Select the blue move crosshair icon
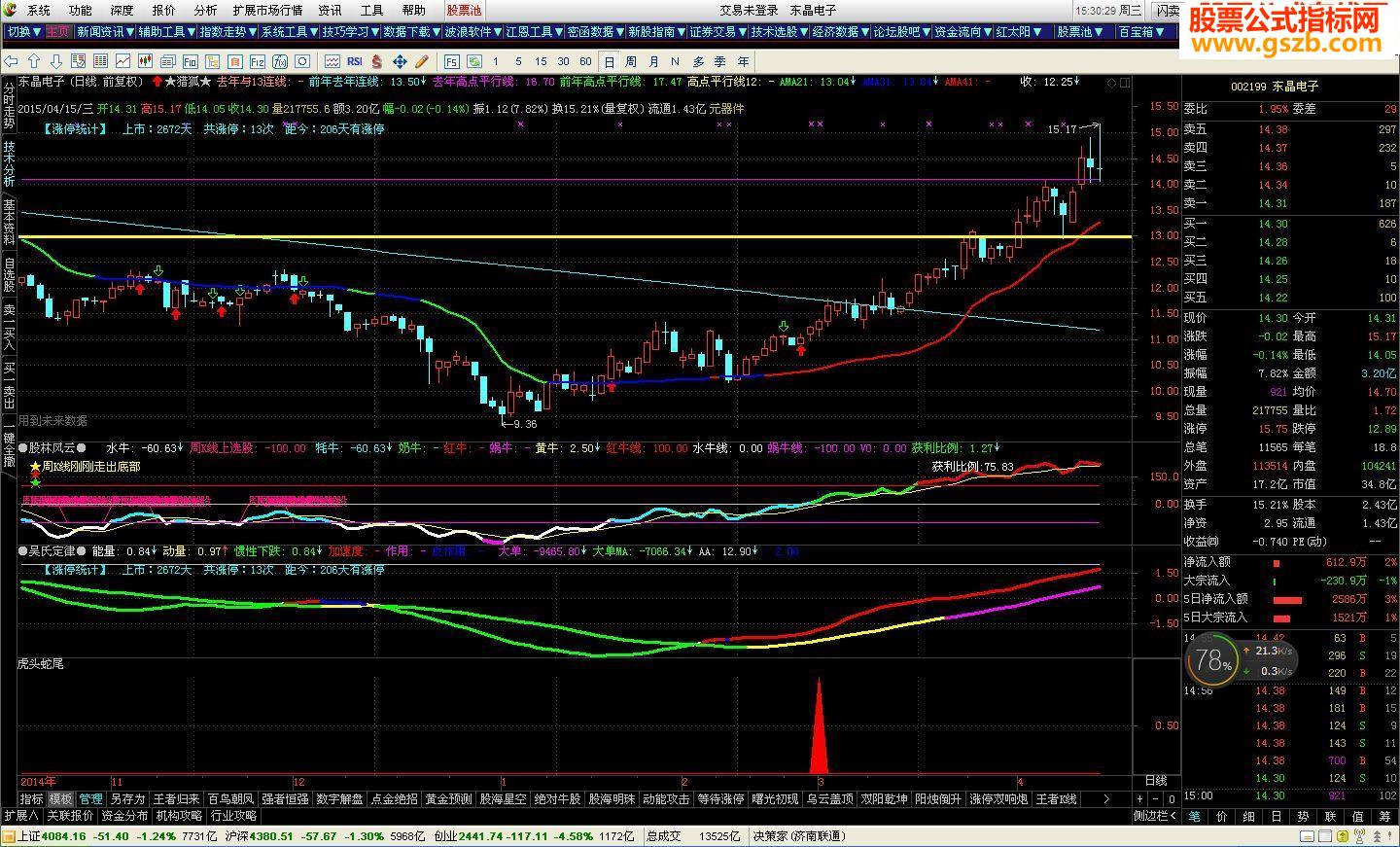The height and width of the screenshot is (847, 1400). (401, 60)
